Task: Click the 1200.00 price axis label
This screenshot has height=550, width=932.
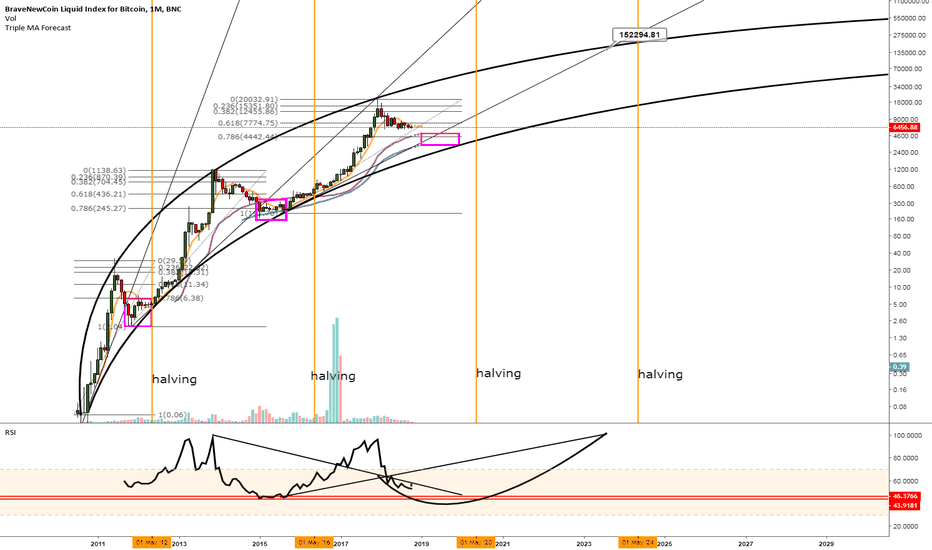Action: tap(908, 170)
